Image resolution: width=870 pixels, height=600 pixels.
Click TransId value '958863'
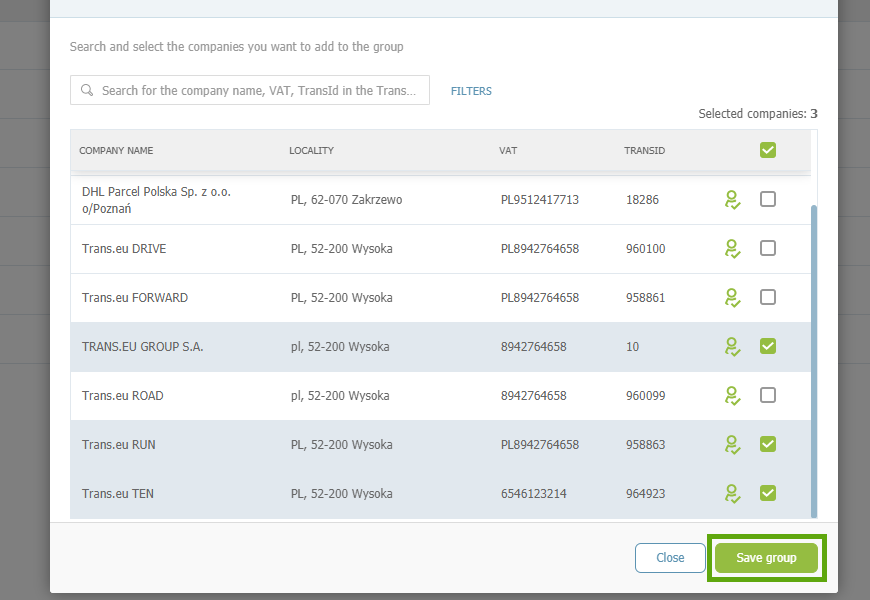tap(645, 445)
